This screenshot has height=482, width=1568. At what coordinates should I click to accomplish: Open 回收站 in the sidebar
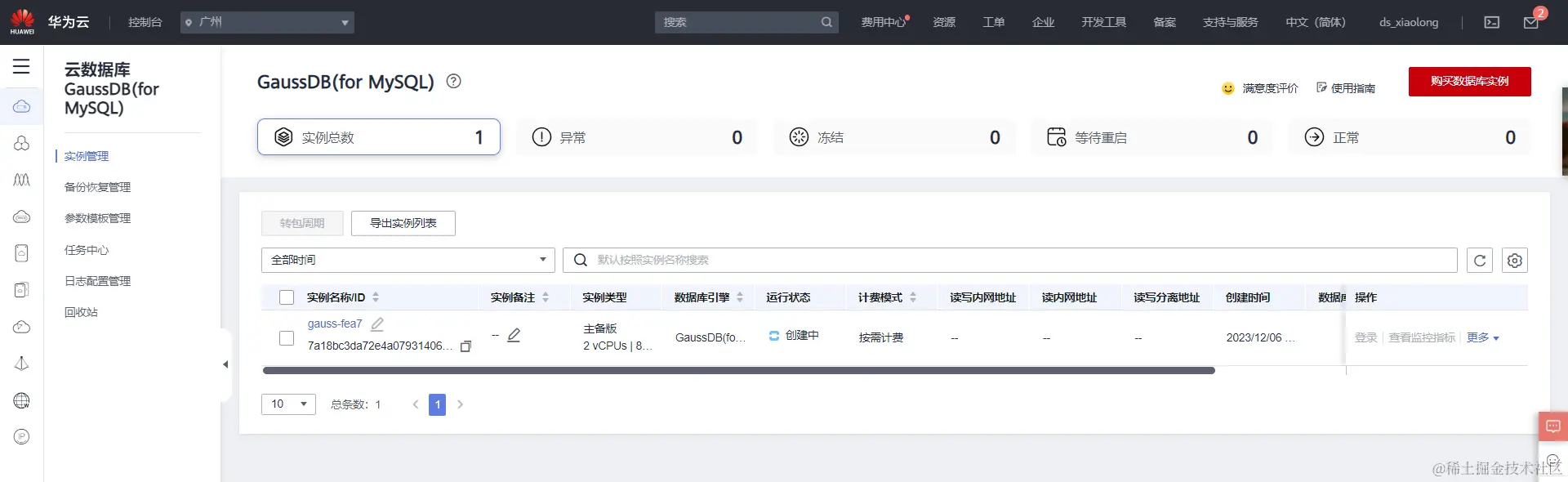(x=81, y=312)
